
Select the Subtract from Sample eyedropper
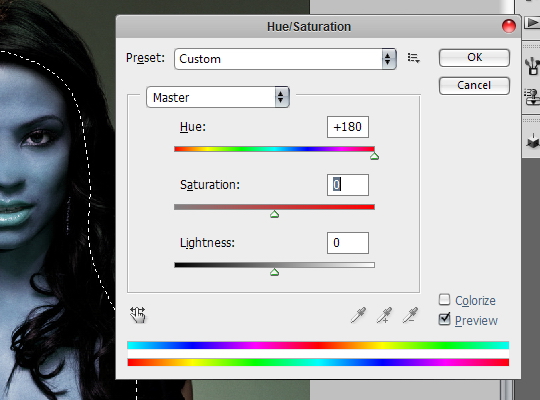point(410,315)
